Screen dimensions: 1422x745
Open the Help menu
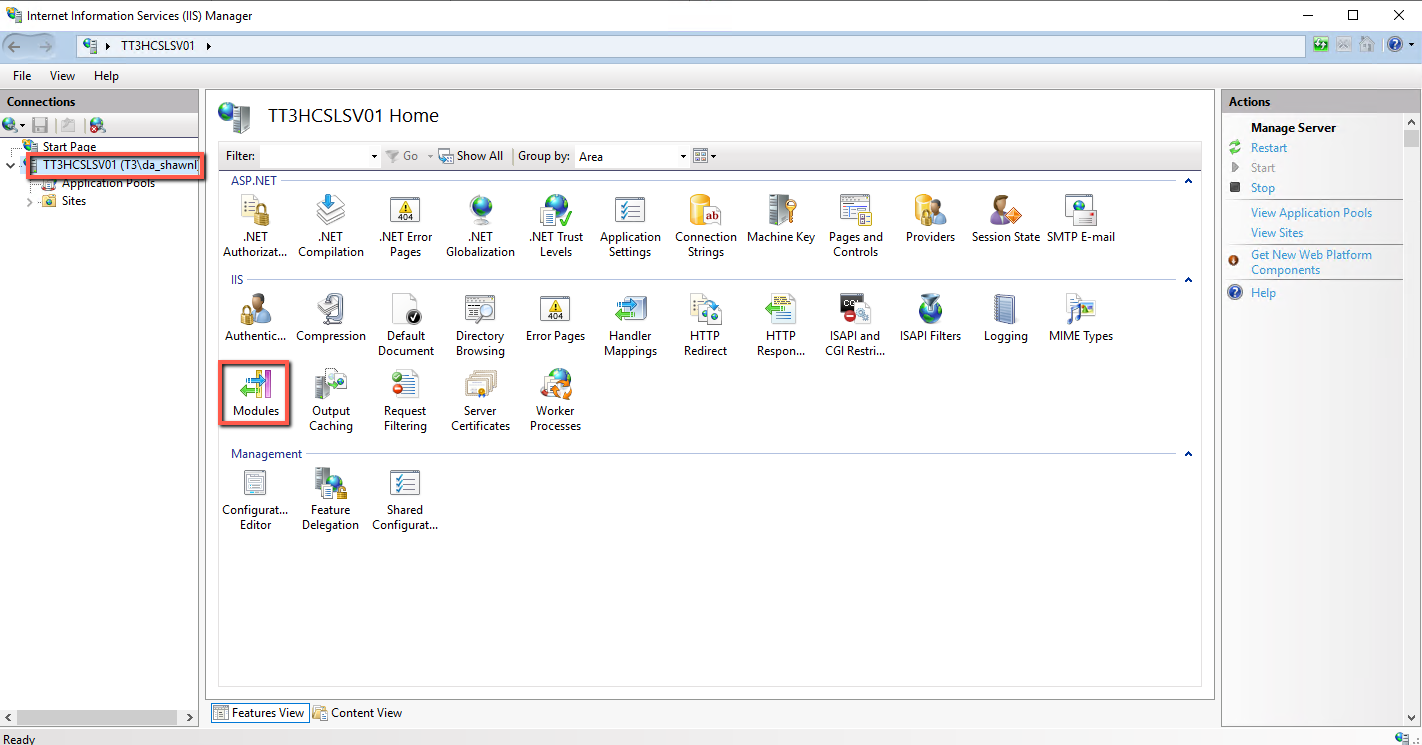coord(106,76)
